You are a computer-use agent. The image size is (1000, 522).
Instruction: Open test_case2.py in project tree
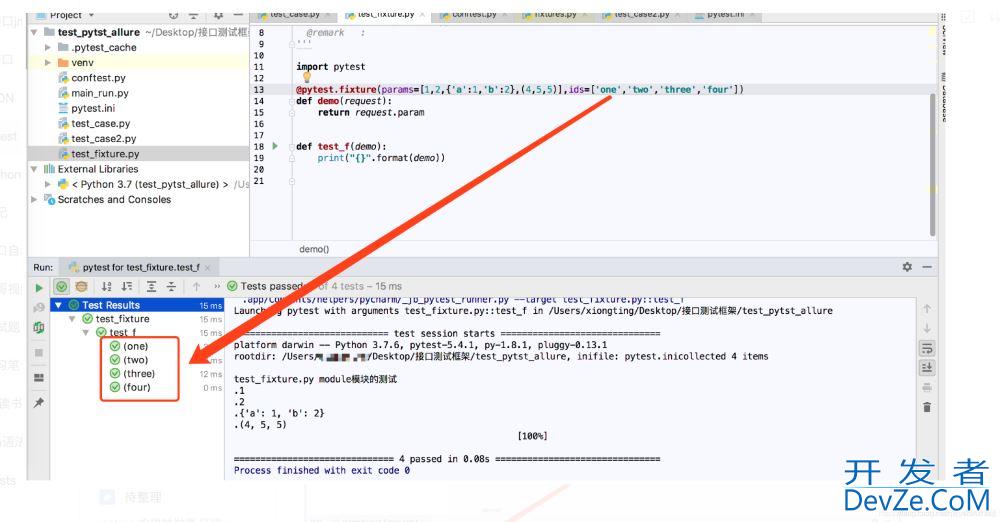(x=103, y=138)
